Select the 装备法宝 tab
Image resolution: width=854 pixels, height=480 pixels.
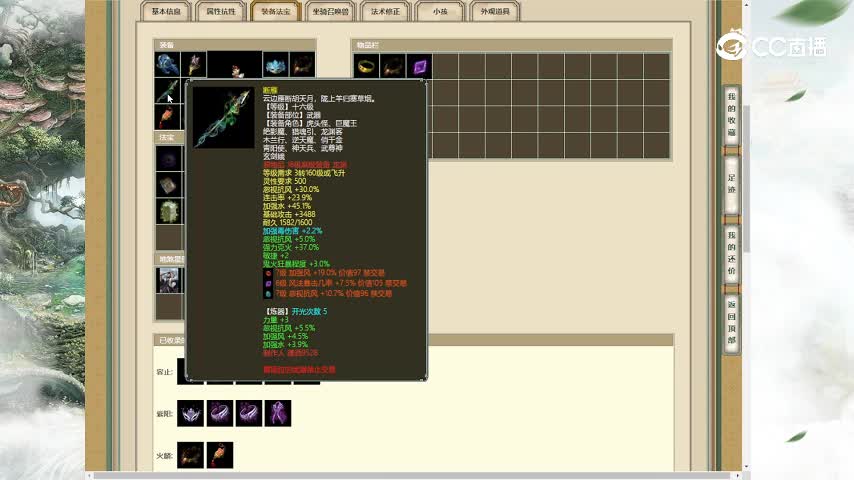276,11
